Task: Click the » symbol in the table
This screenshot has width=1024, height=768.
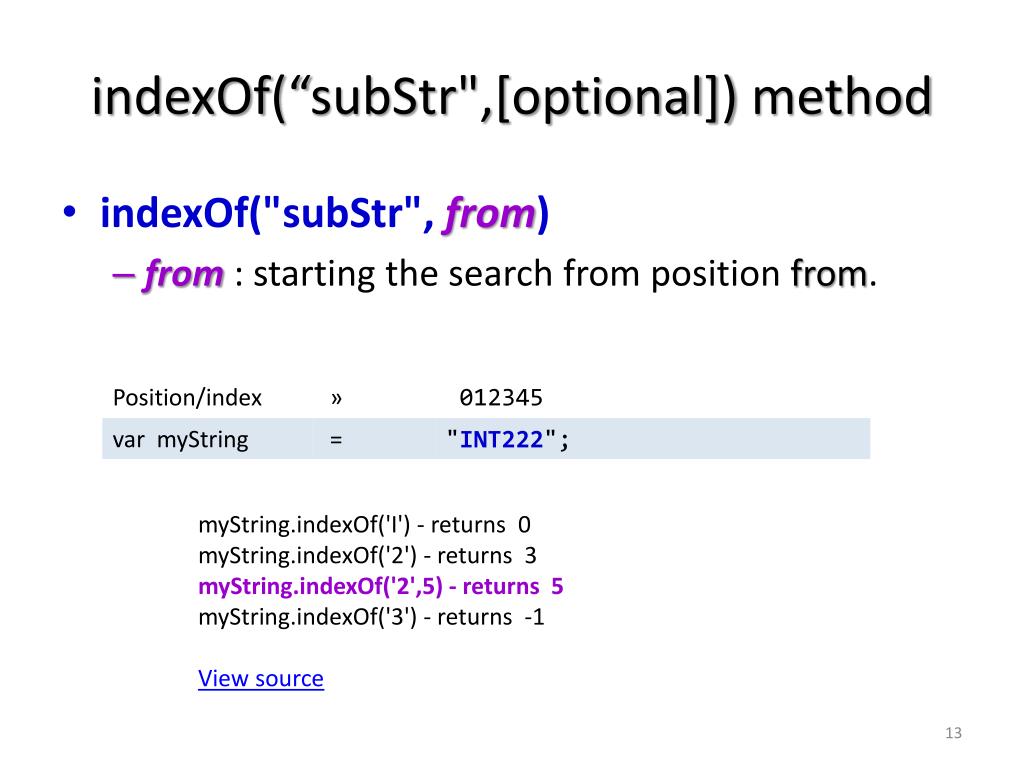Action: 336,398
